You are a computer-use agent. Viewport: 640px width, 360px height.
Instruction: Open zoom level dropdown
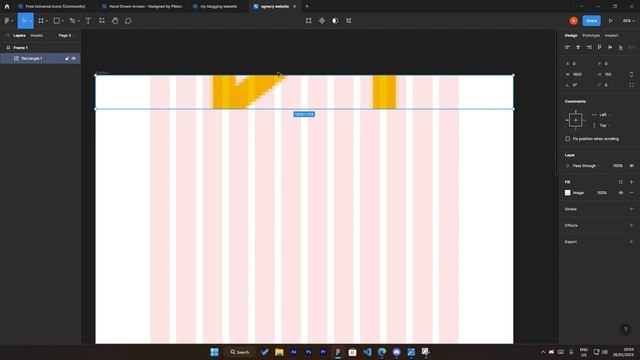629,21
